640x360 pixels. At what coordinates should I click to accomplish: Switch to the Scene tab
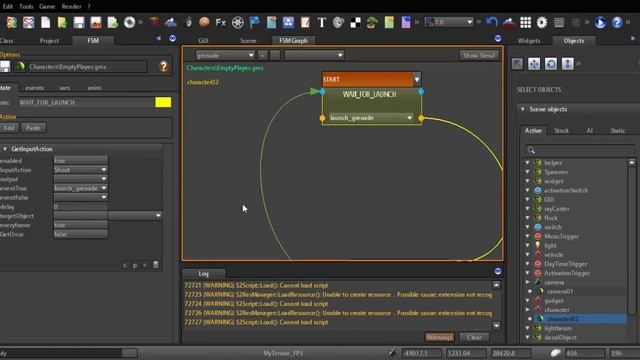click(x=248, y=40)
